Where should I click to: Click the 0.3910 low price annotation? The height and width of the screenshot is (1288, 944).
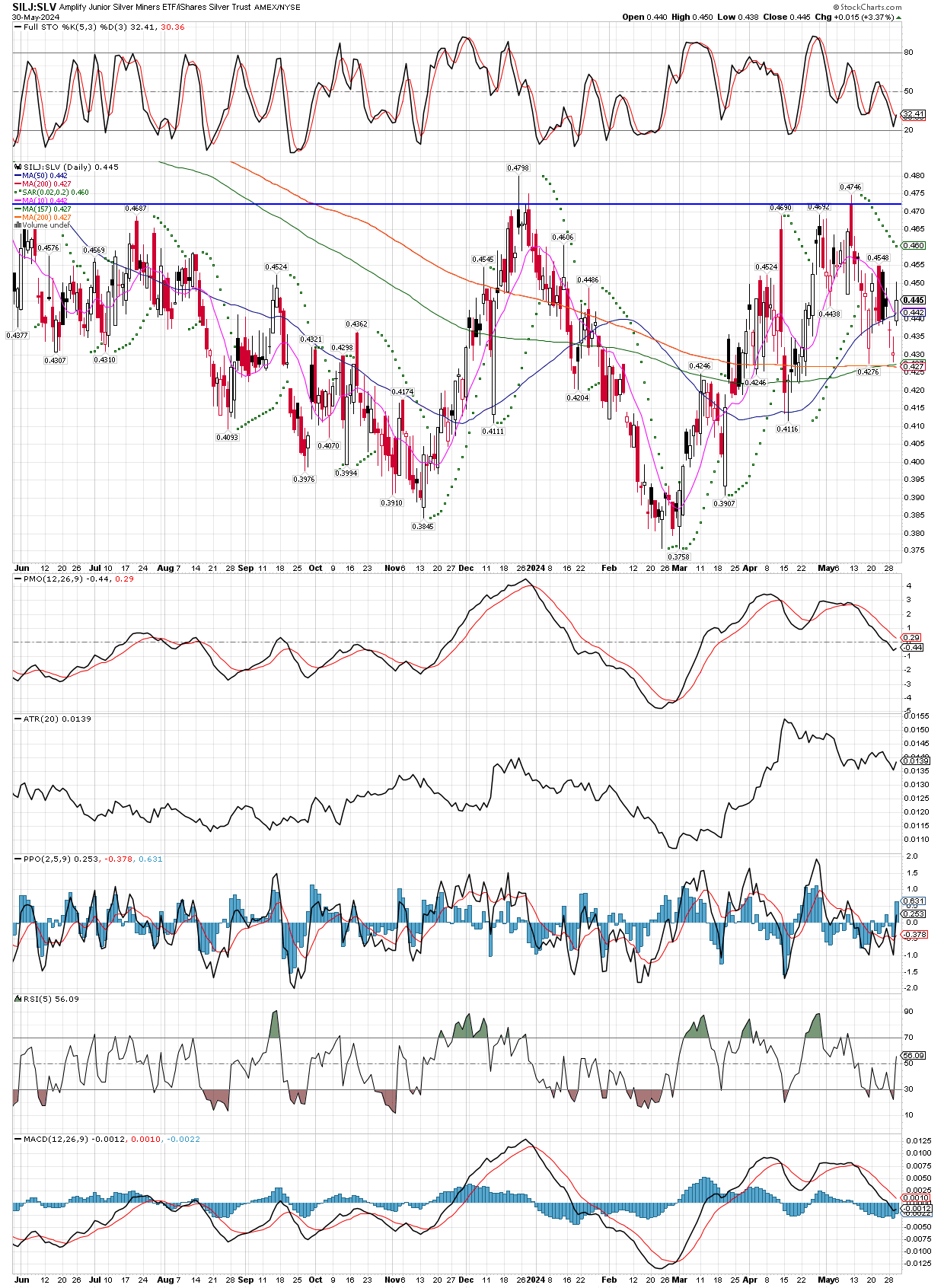[x=391, y=503]
